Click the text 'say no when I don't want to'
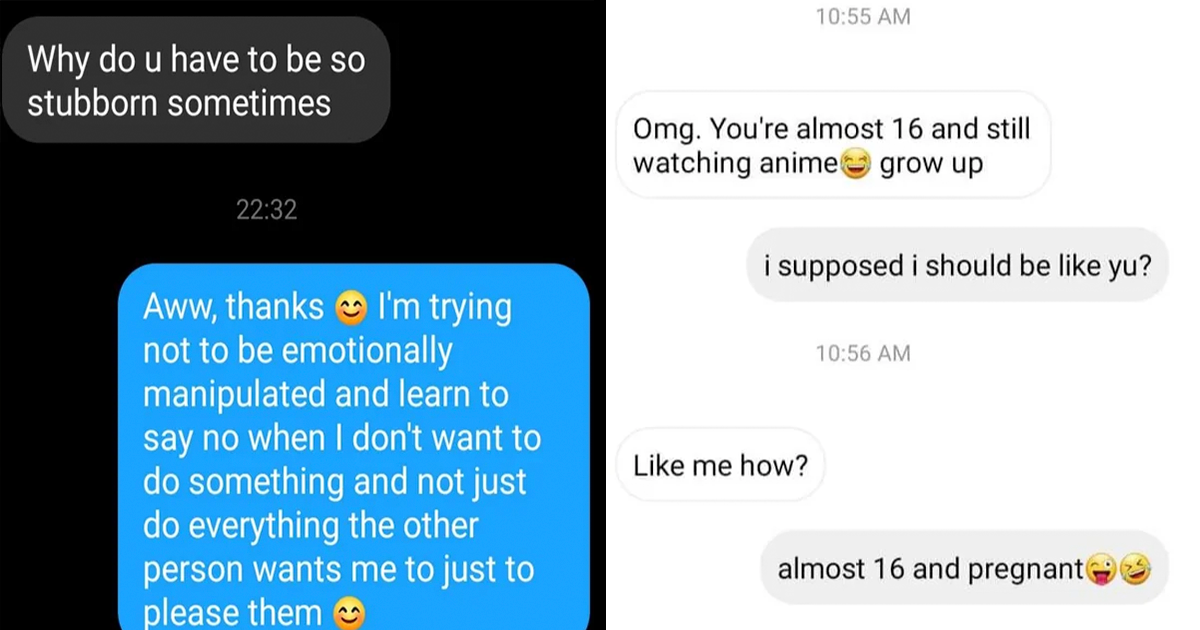 341,438
